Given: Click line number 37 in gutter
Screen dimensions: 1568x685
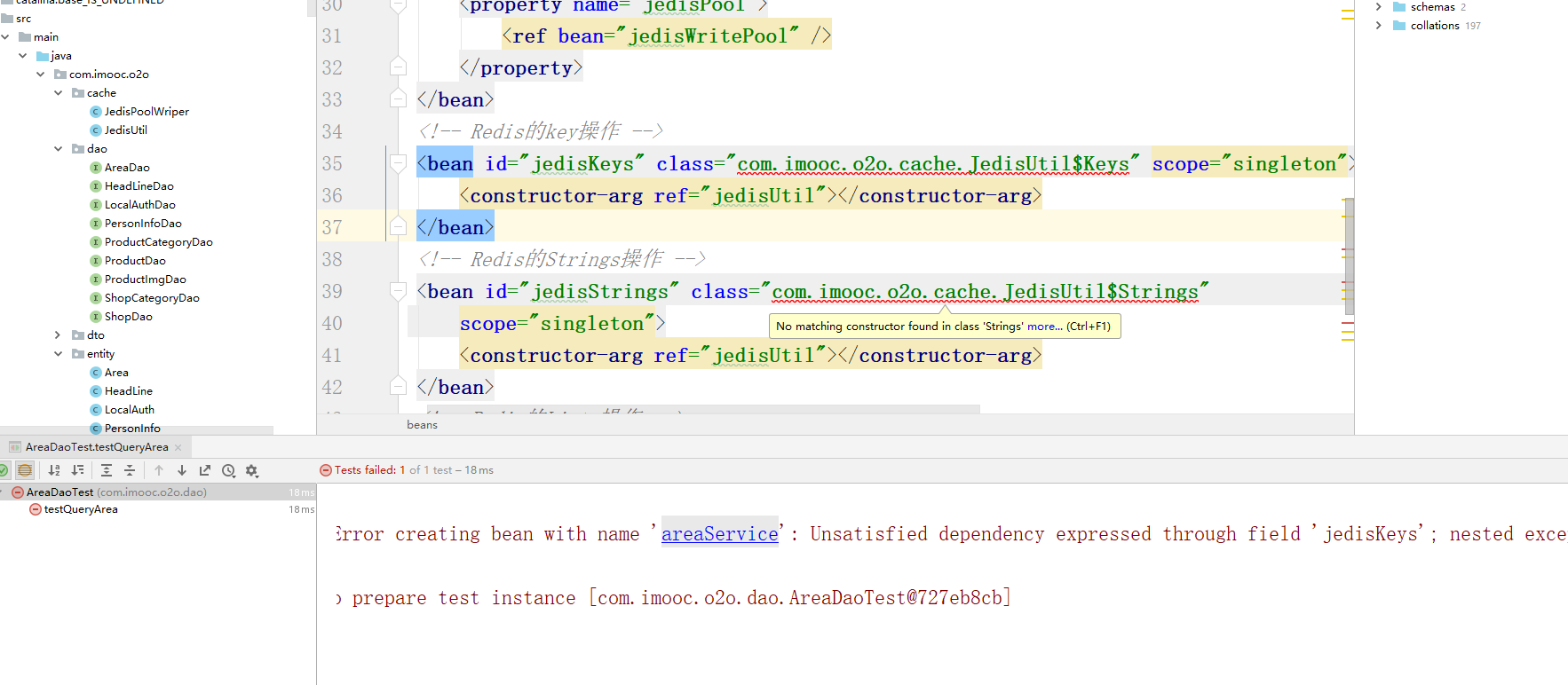Looking at the screenshot, I should 332,227.
